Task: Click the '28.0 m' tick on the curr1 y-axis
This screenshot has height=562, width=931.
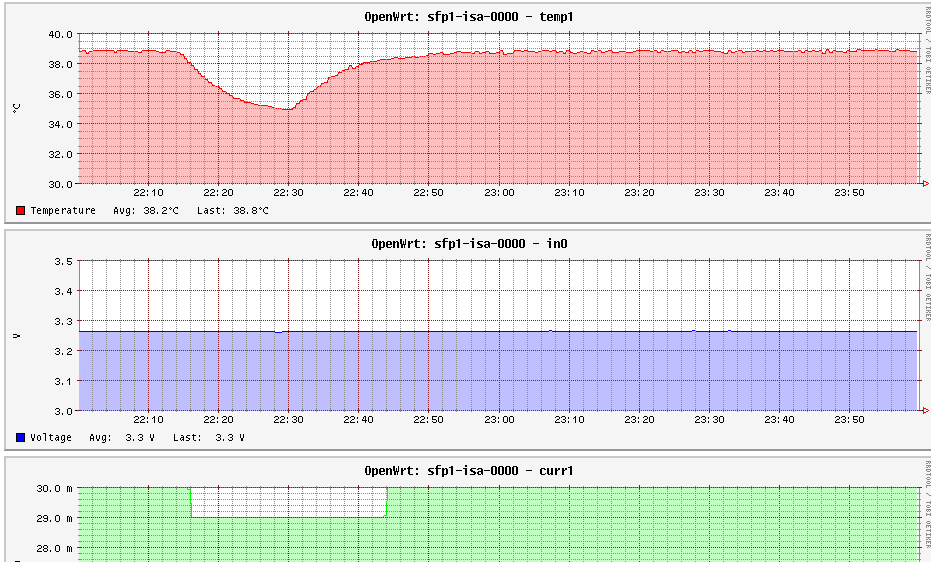Action: pyautogui.click(x=55, y=548)
